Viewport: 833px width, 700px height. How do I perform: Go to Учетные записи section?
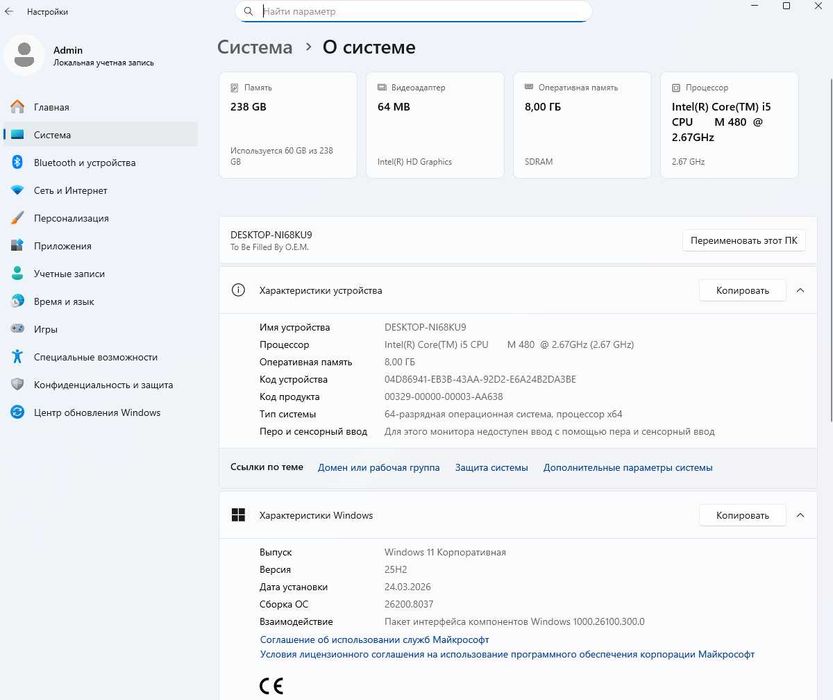coord(69,274)
